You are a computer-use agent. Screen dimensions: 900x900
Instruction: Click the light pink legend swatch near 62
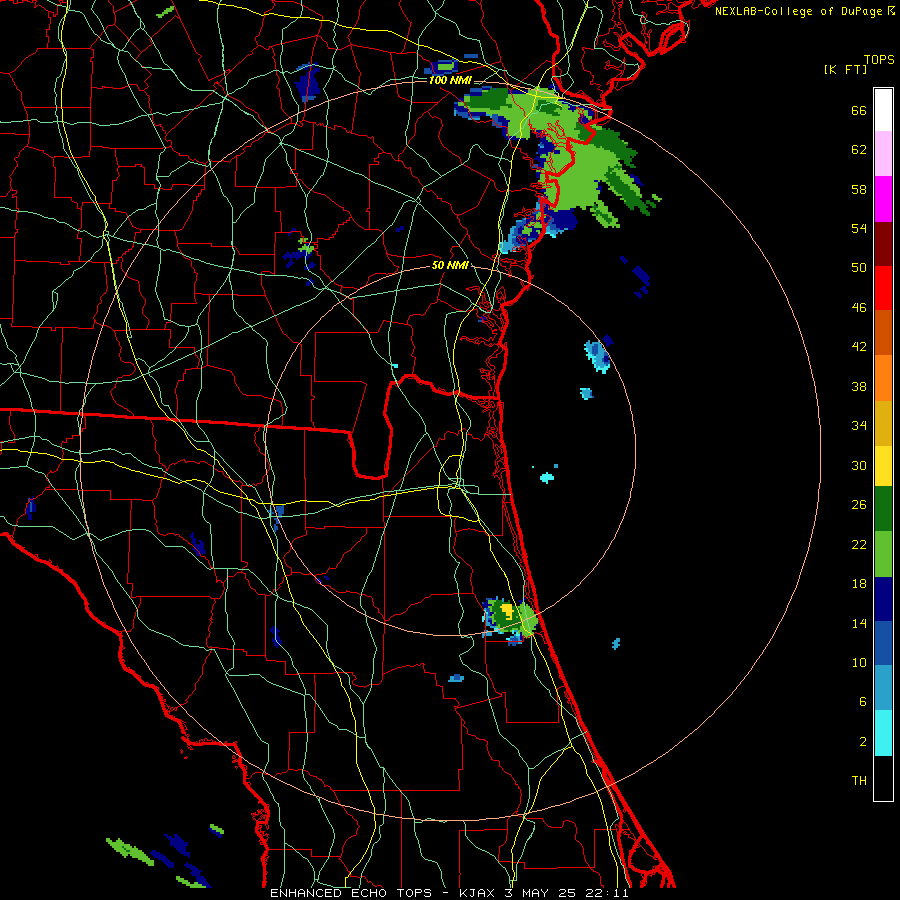click(883, 153)
